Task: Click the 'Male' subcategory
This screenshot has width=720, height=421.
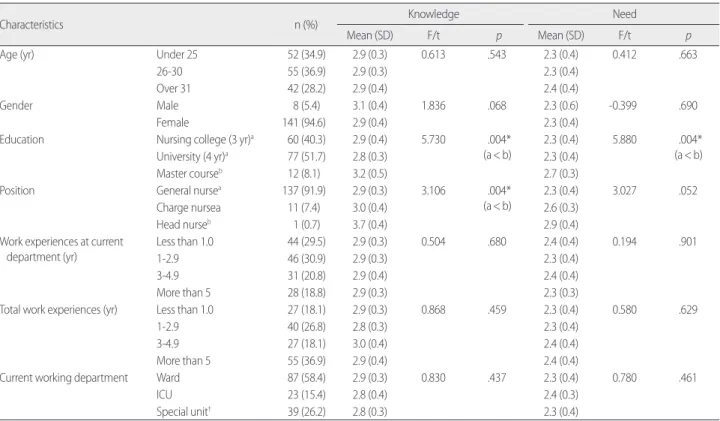Action: (x=167, y=106)
